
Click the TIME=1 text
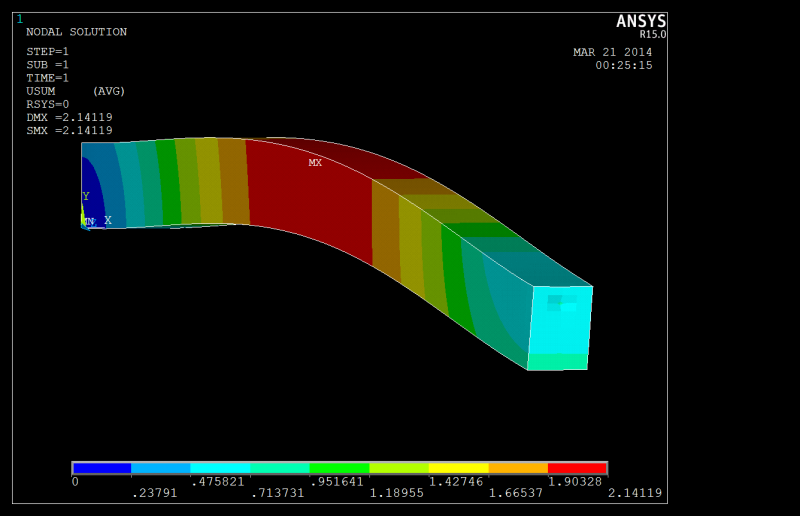(47, 78)
